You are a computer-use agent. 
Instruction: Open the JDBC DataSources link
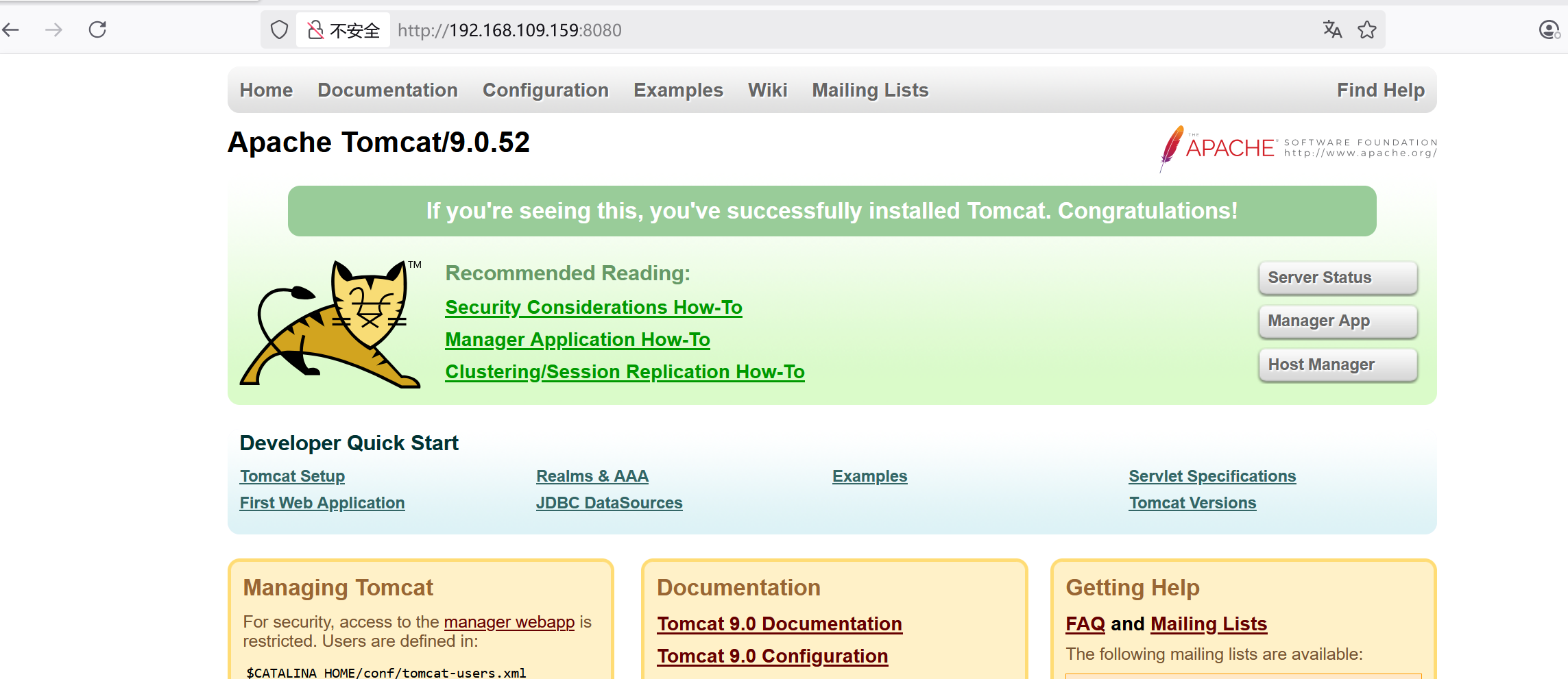(609, 503)
